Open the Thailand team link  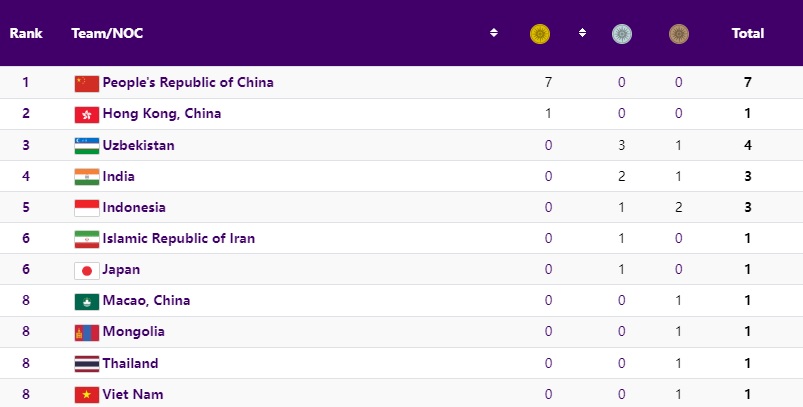coord(130,364)
